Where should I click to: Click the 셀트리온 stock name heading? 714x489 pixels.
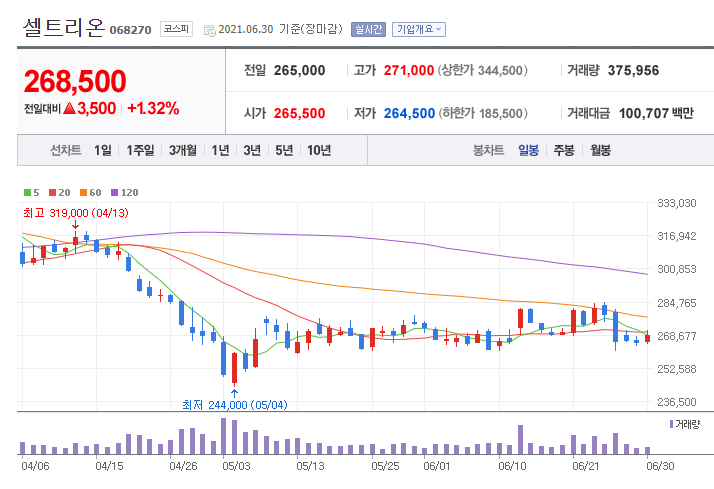tap(64, 27)
